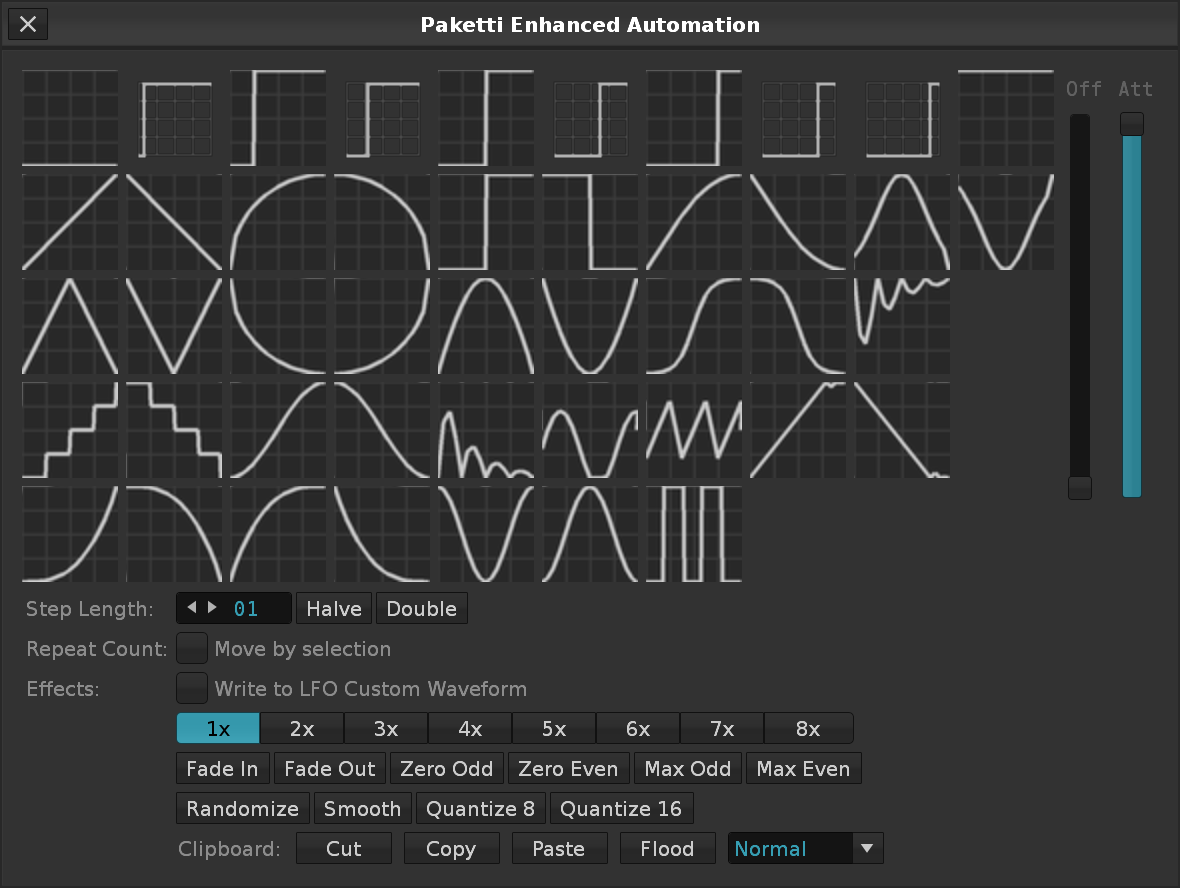The height and width of the screenshot is (888, 1180).
Task: Close the Paketti Enhanced Automation dialog
Action: pos(28,24)
